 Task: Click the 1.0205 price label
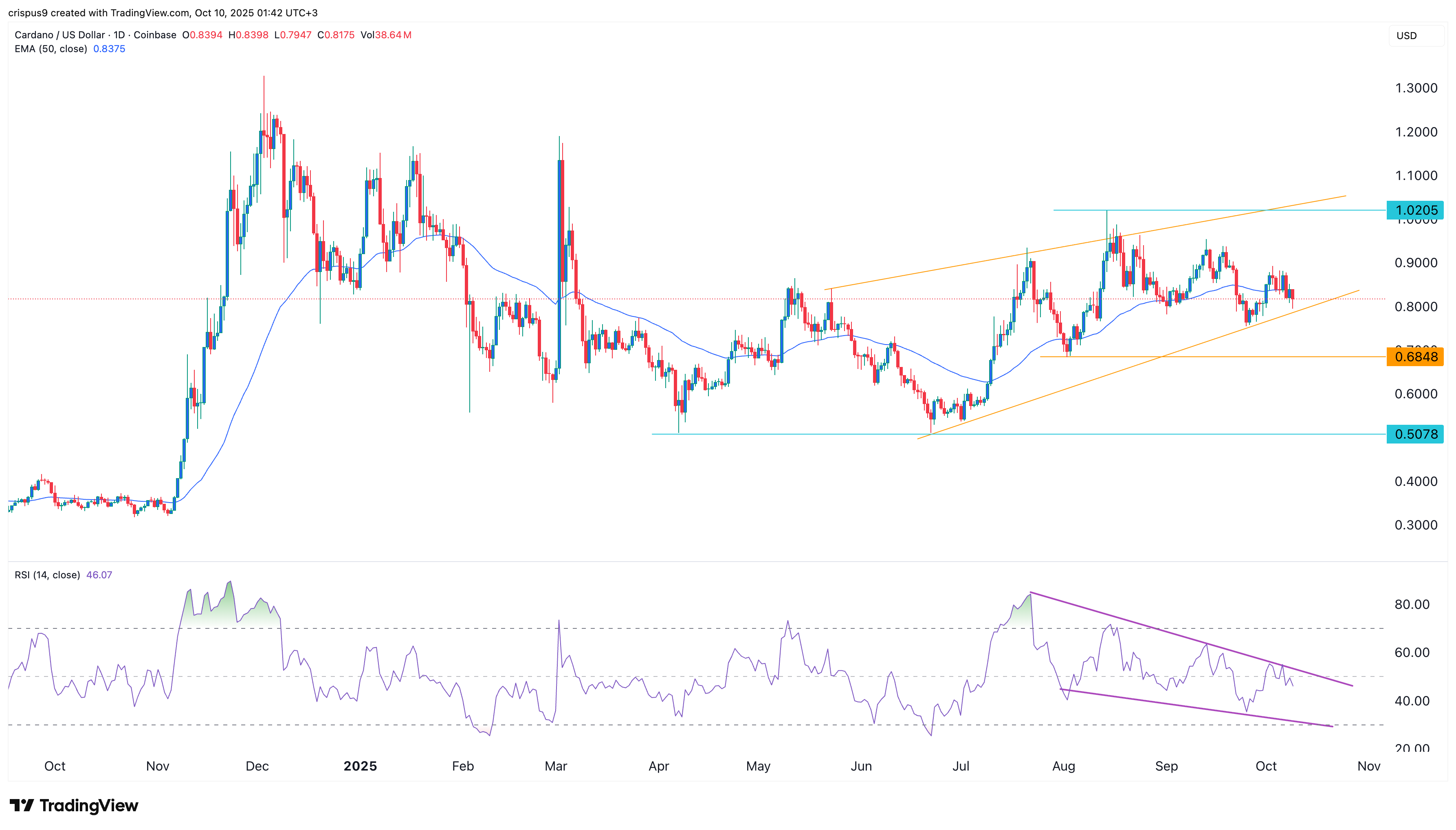1416,210
